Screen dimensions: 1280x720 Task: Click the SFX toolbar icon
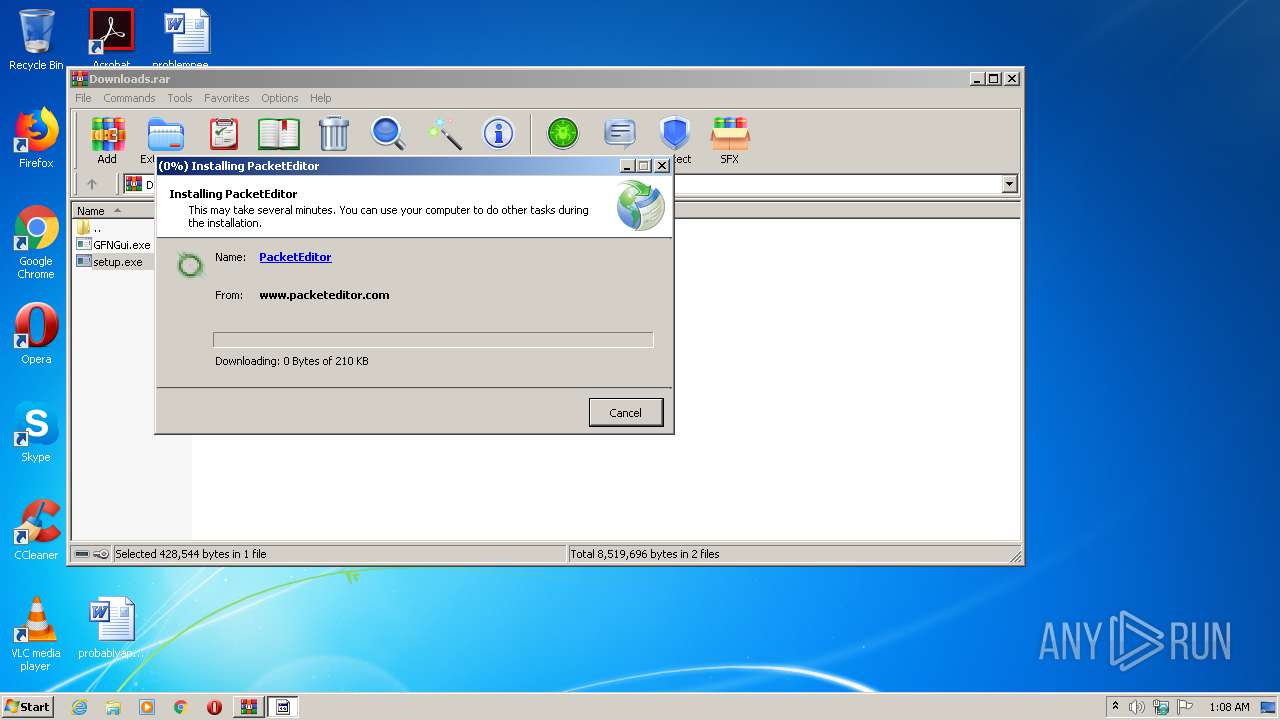730,139
